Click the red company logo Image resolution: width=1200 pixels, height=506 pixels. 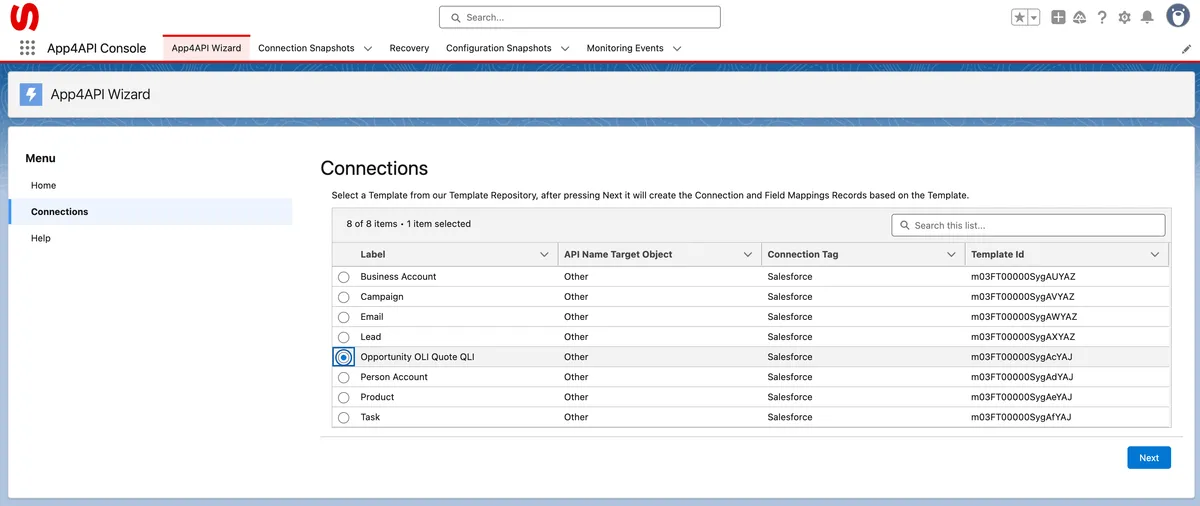coord(24,17)
